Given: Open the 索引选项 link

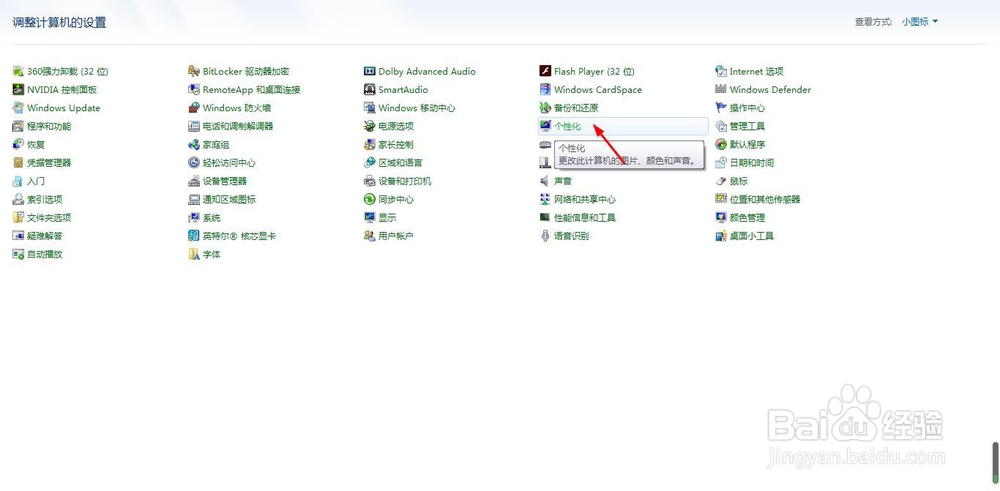Looking at the screenshot, I should coord(45,200).
